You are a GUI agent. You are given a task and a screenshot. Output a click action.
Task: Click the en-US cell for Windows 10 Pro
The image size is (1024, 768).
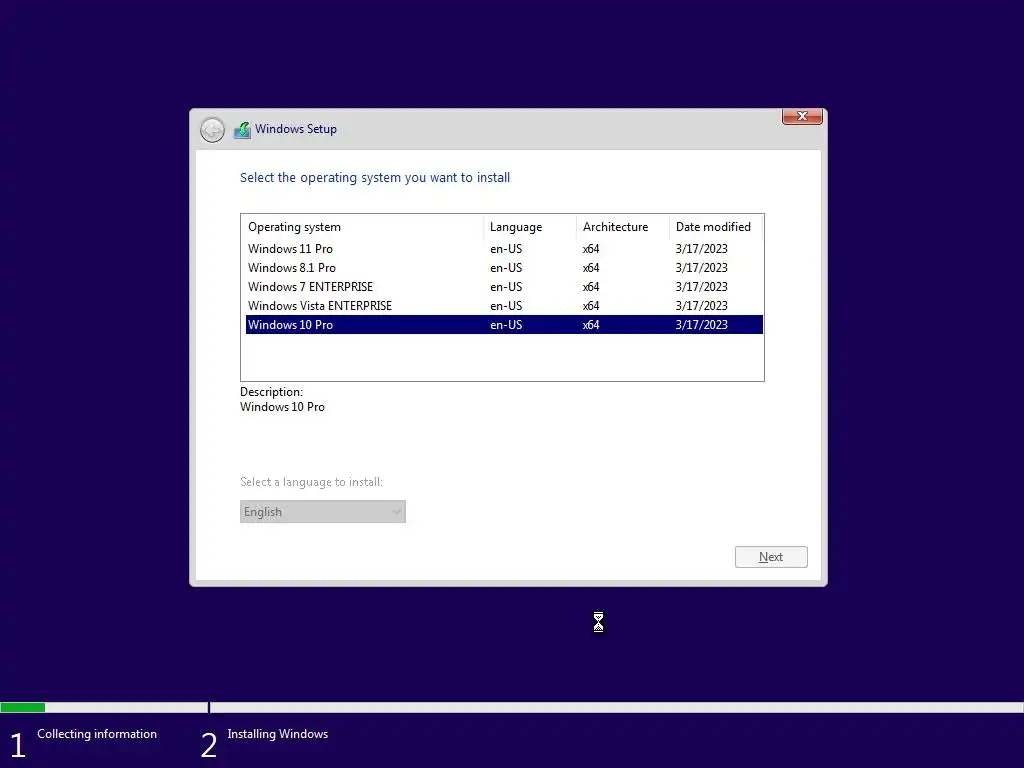pyautogui.click(x=506, y=325)
